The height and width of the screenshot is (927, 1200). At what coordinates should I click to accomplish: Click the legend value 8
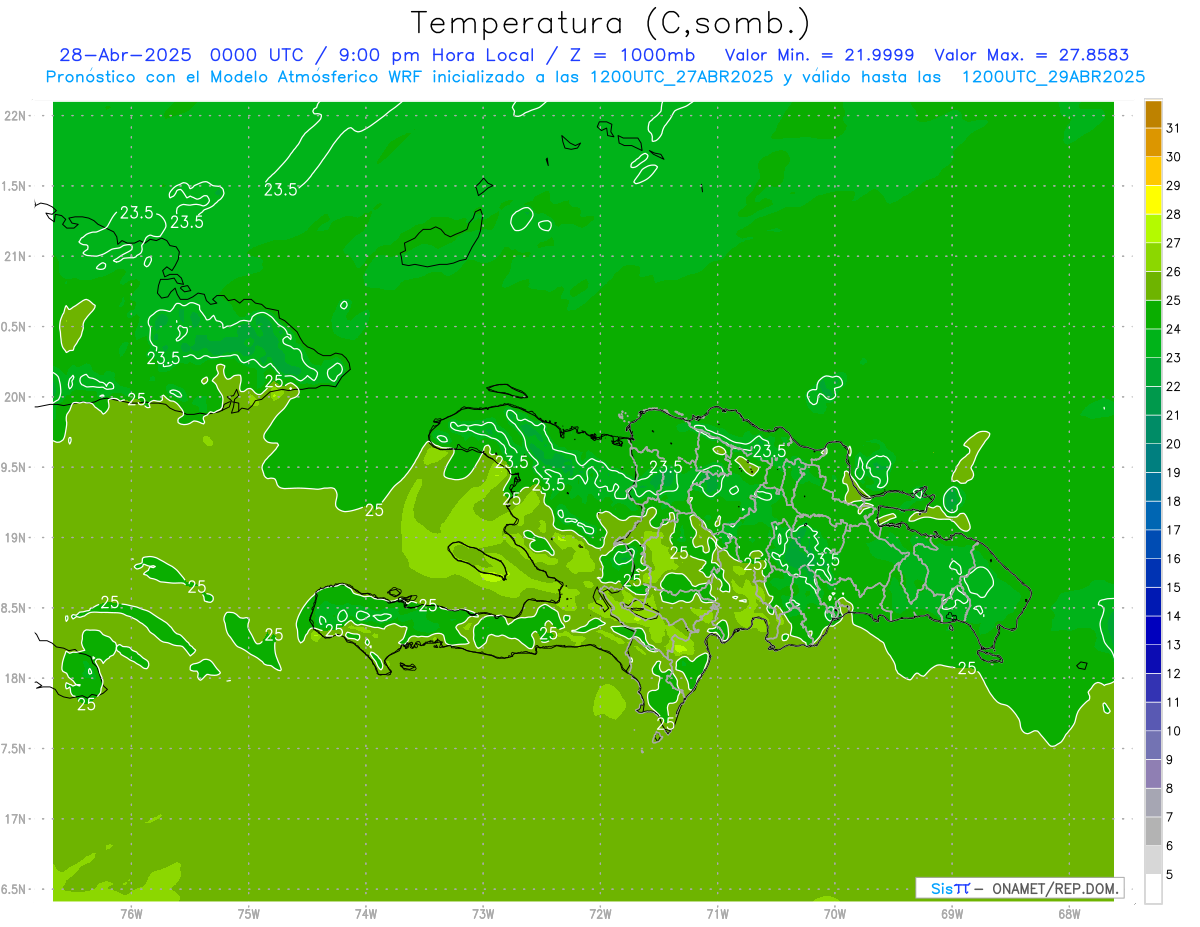coord(1169,789)
